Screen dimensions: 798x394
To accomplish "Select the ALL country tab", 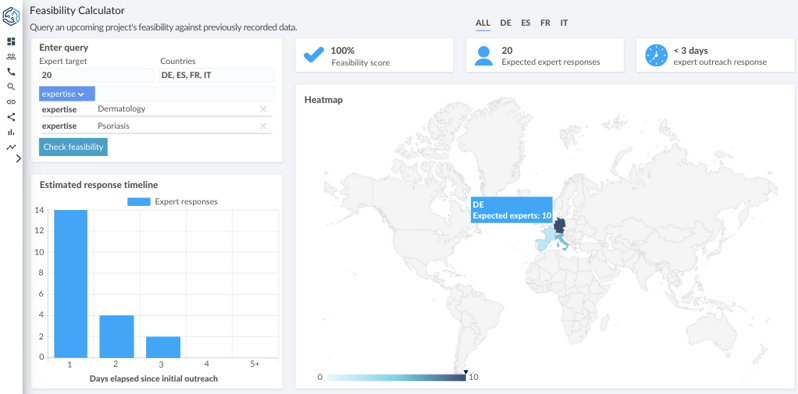I will [x=483, y=23].
